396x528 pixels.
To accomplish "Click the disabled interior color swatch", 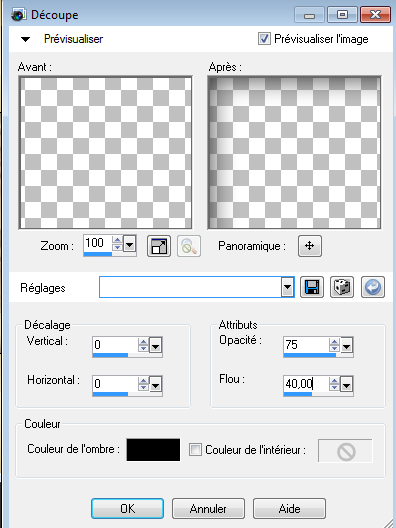I will 345,451.
